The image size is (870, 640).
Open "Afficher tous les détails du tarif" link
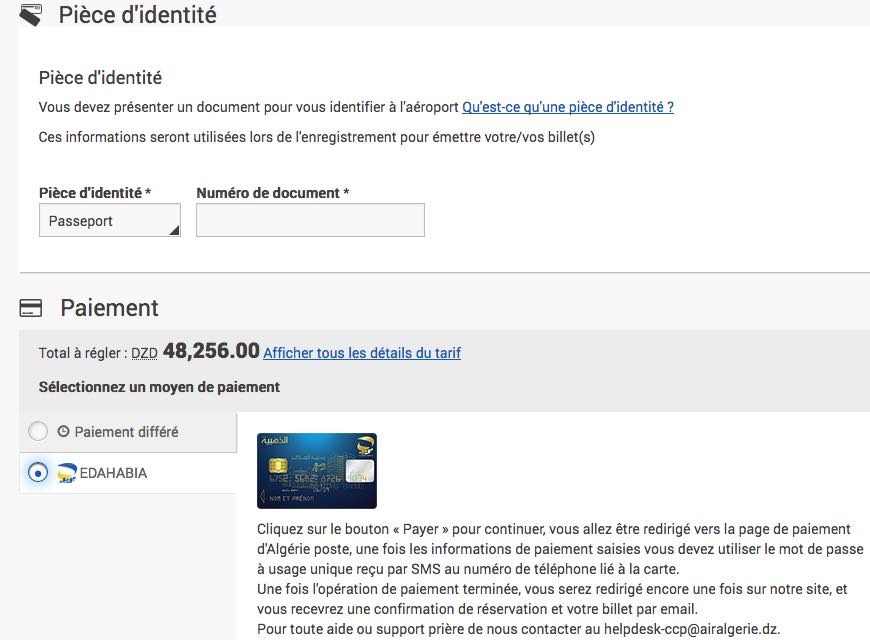pyautogui.click(x=362, y=352)
